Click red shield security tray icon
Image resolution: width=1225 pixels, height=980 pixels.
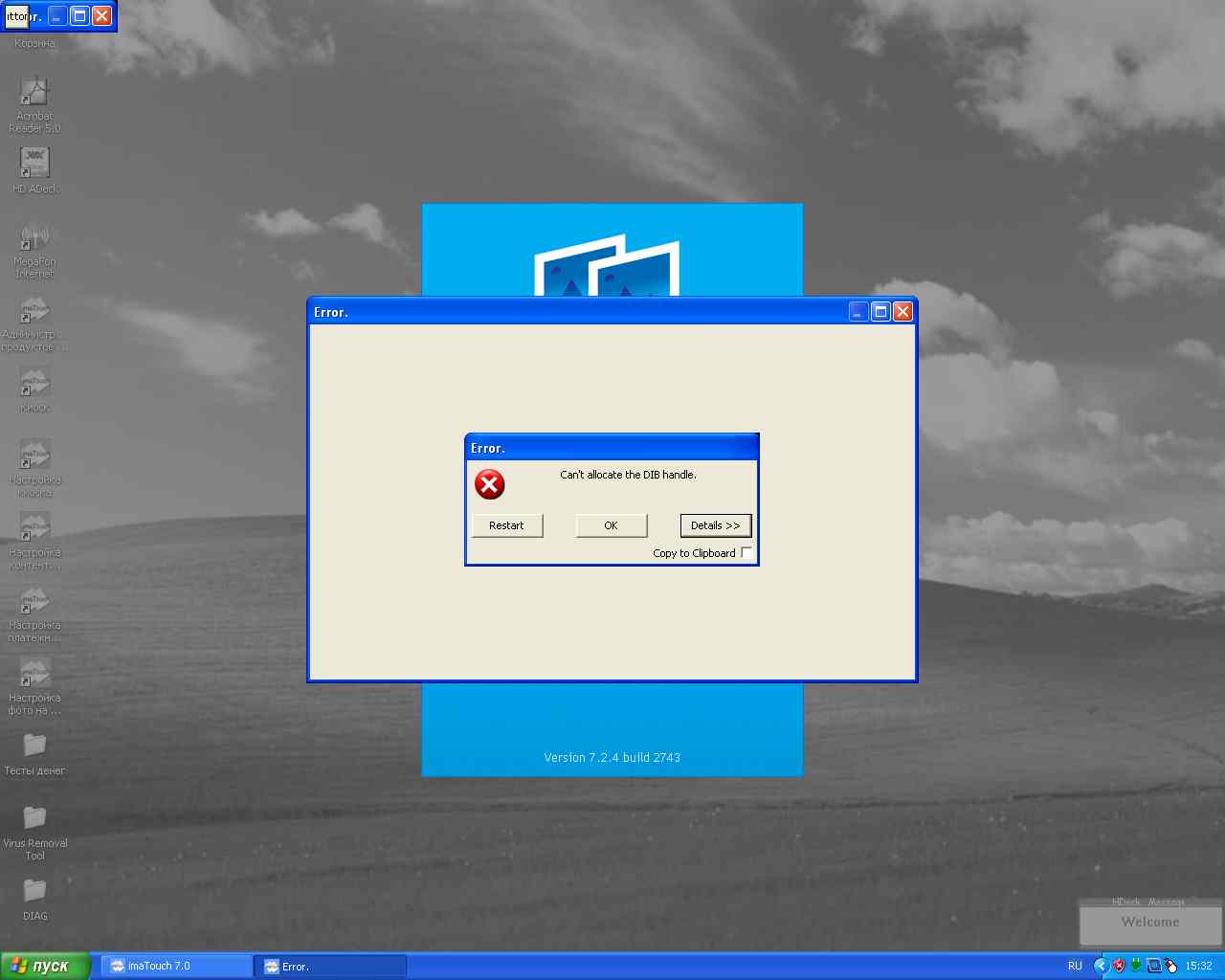1118,966
